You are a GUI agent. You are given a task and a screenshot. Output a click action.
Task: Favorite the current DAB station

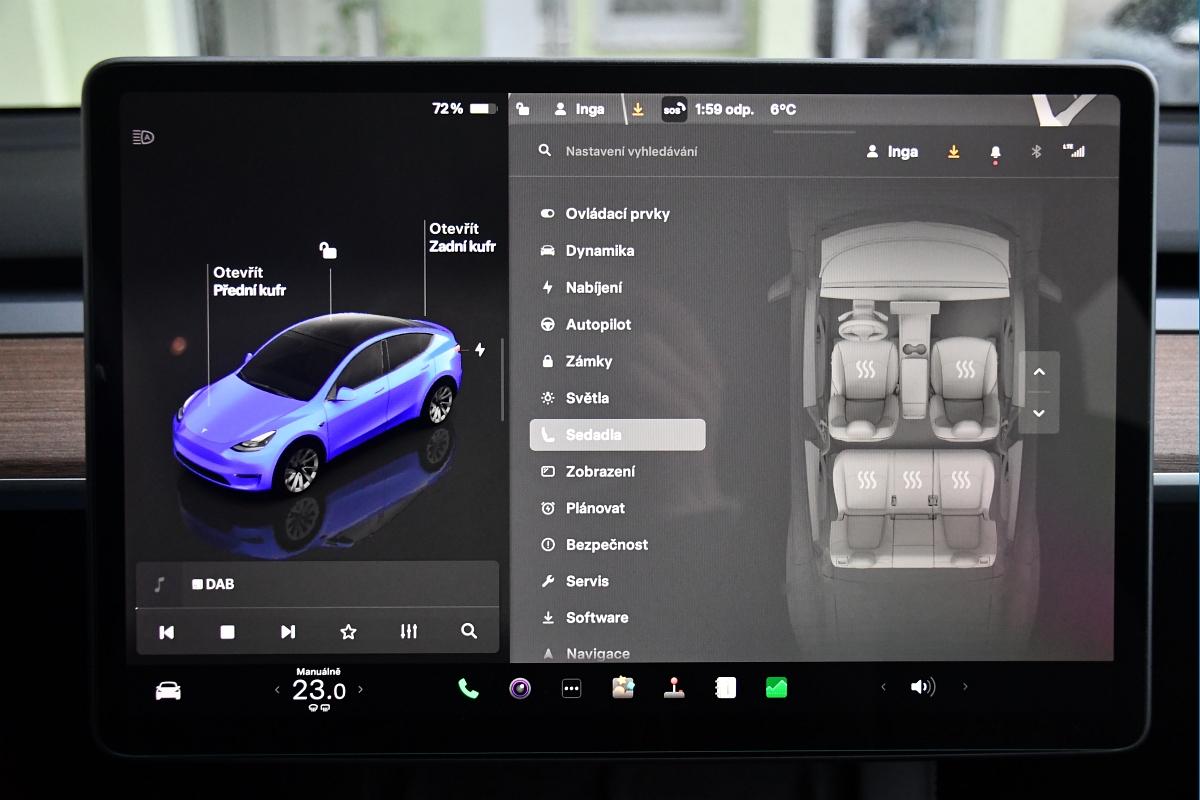pyautogui.click(x=348, y=632)
